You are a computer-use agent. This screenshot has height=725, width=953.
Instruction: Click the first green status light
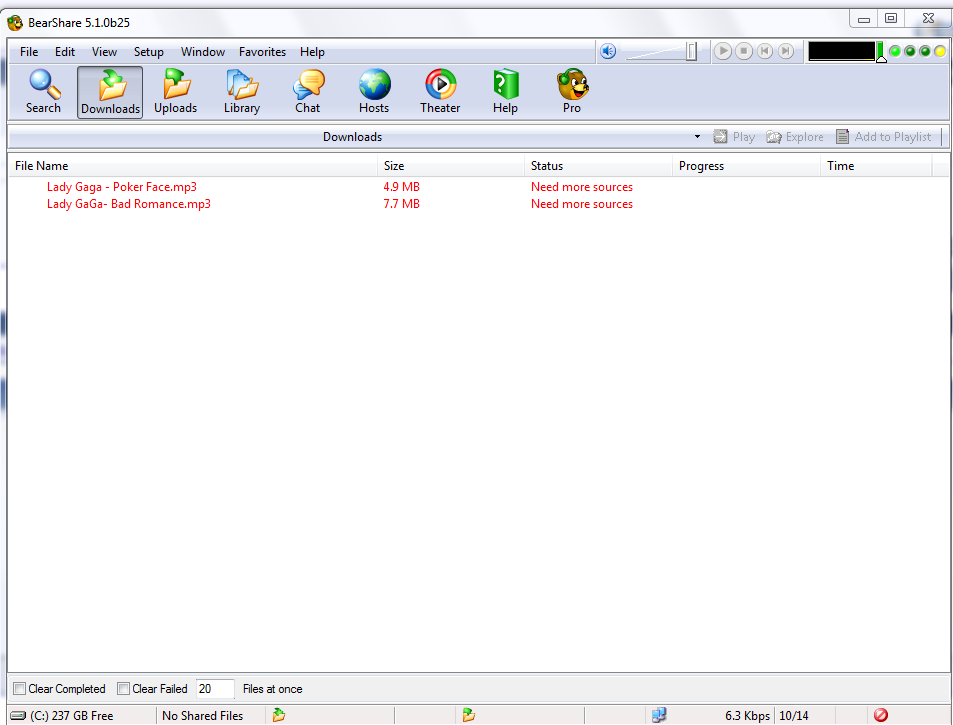[x=895, y=52]
